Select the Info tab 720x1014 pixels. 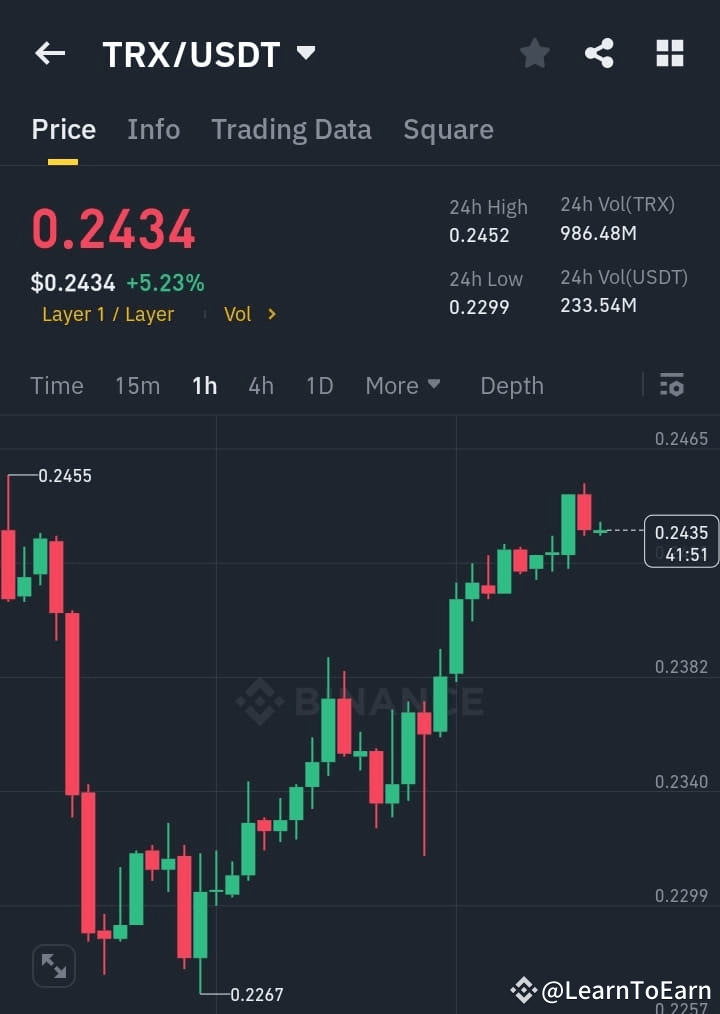point(153,129)
